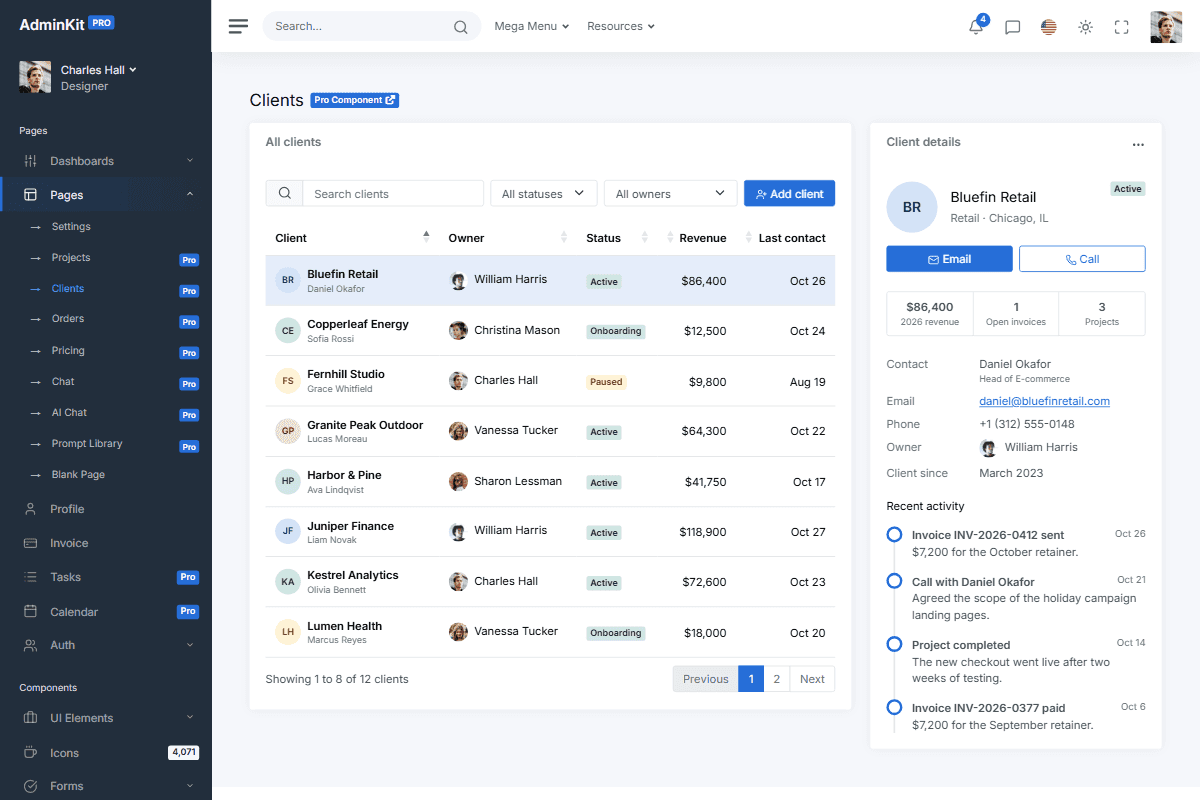Screen dimensions: 1200x800
Task: Click the Forms check-circle icon
Action: pos(30,786)
